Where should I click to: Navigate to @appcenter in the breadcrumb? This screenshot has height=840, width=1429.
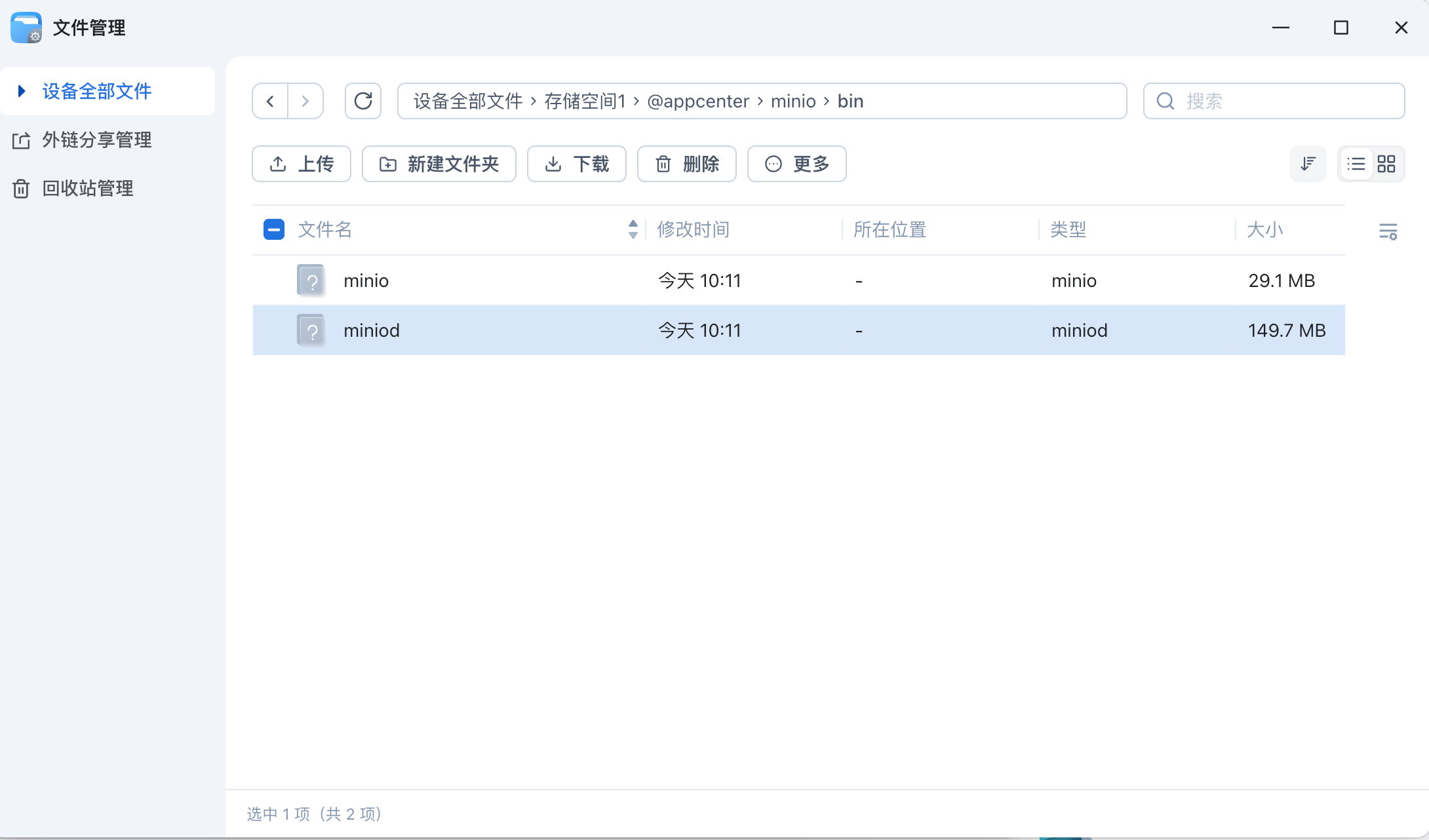pyautogui.click(x=697, y=101)
